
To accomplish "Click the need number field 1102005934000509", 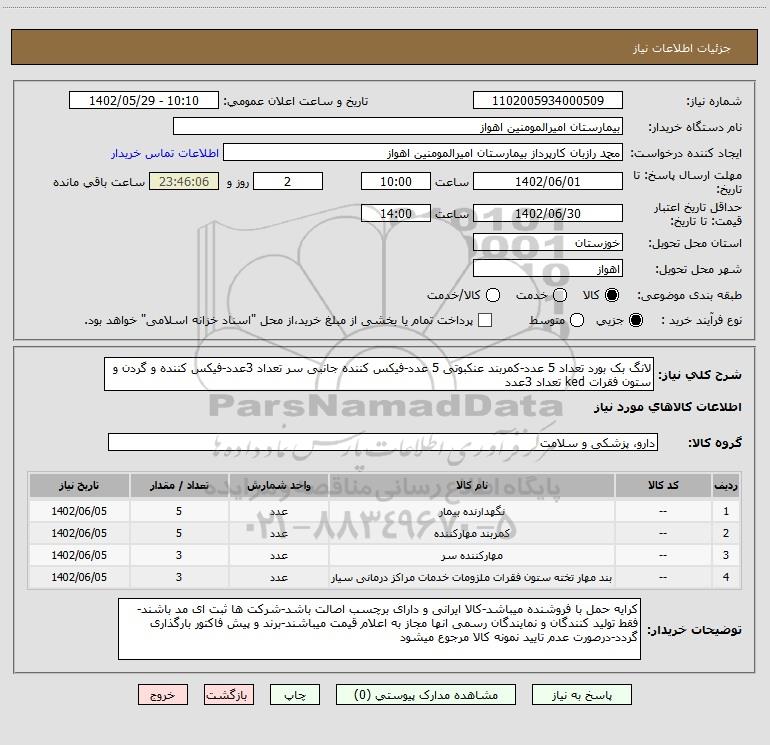I will (x=548, y=101).
